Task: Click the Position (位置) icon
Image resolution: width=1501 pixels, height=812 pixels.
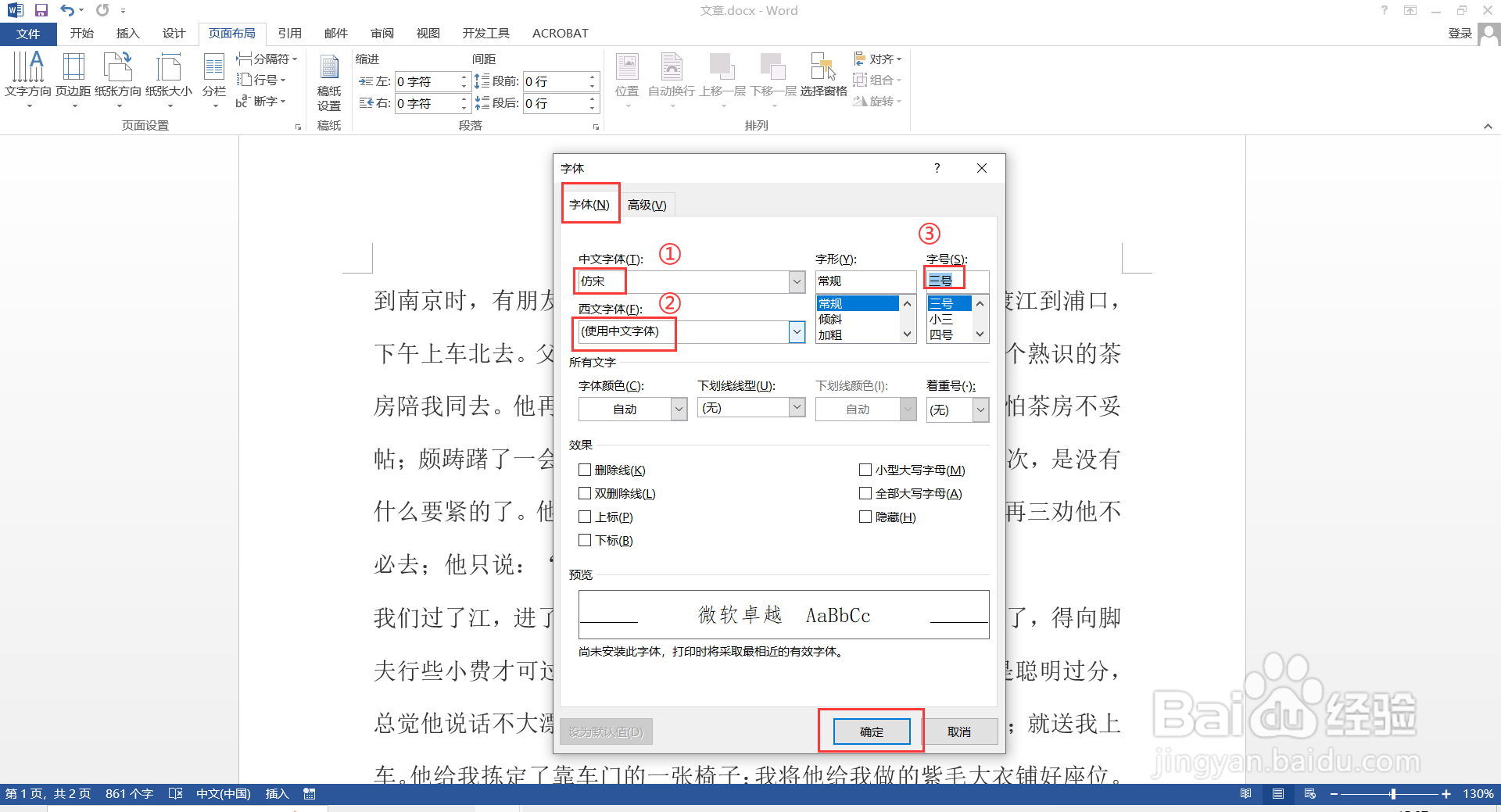Action: 627,79
